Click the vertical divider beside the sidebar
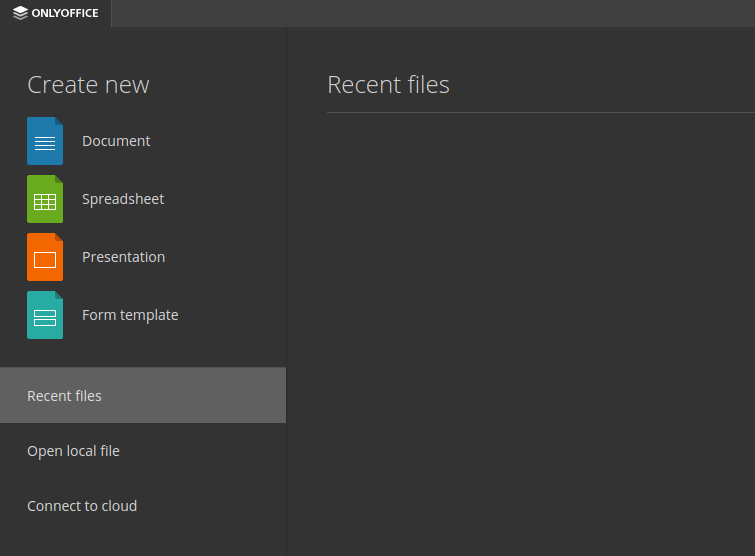The height and width of the screenshot is (556, 755). pos(286,291)
